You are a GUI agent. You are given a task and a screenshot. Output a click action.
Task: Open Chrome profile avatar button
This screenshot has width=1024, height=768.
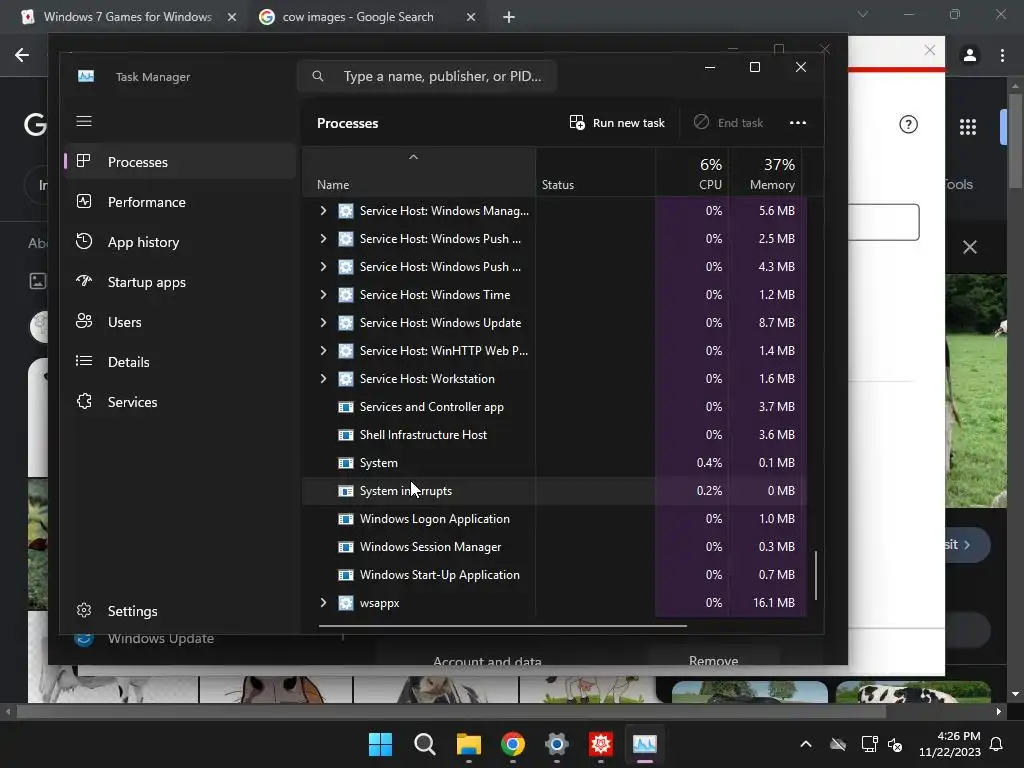coord(970,56)
